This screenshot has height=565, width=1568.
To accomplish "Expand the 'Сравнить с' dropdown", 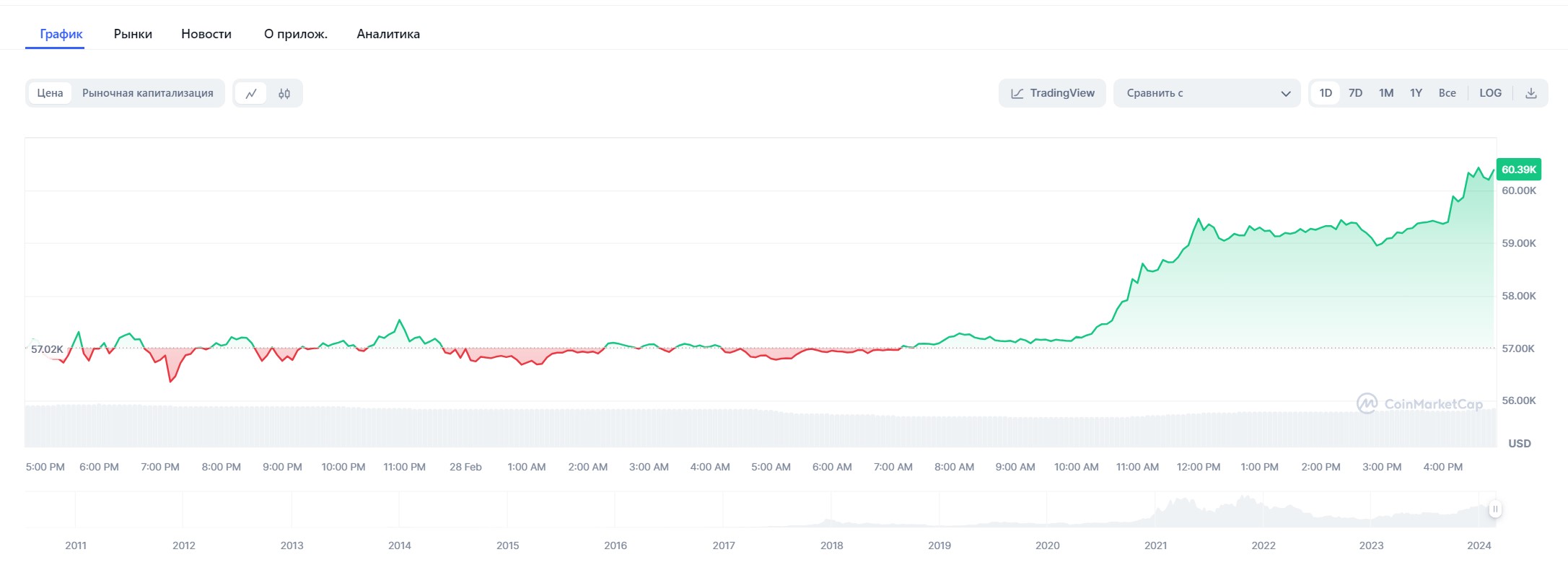I will pyautogui.click(x=1207, y=93).
